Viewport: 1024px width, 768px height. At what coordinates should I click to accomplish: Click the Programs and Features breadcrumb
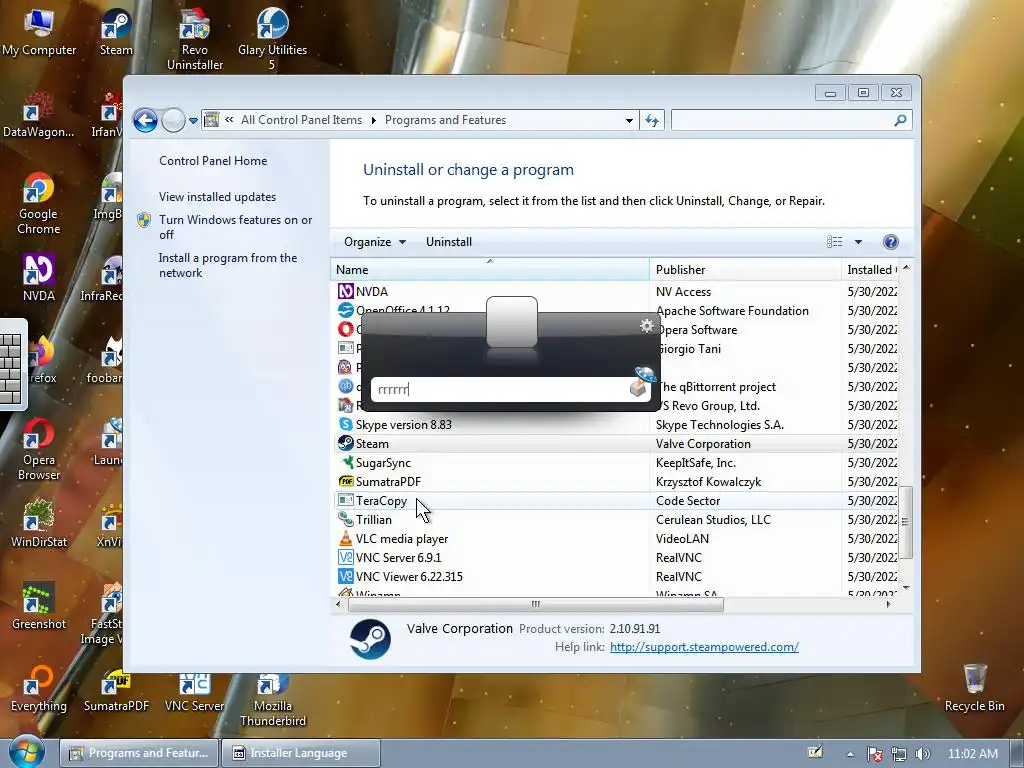tap(445, 120)
